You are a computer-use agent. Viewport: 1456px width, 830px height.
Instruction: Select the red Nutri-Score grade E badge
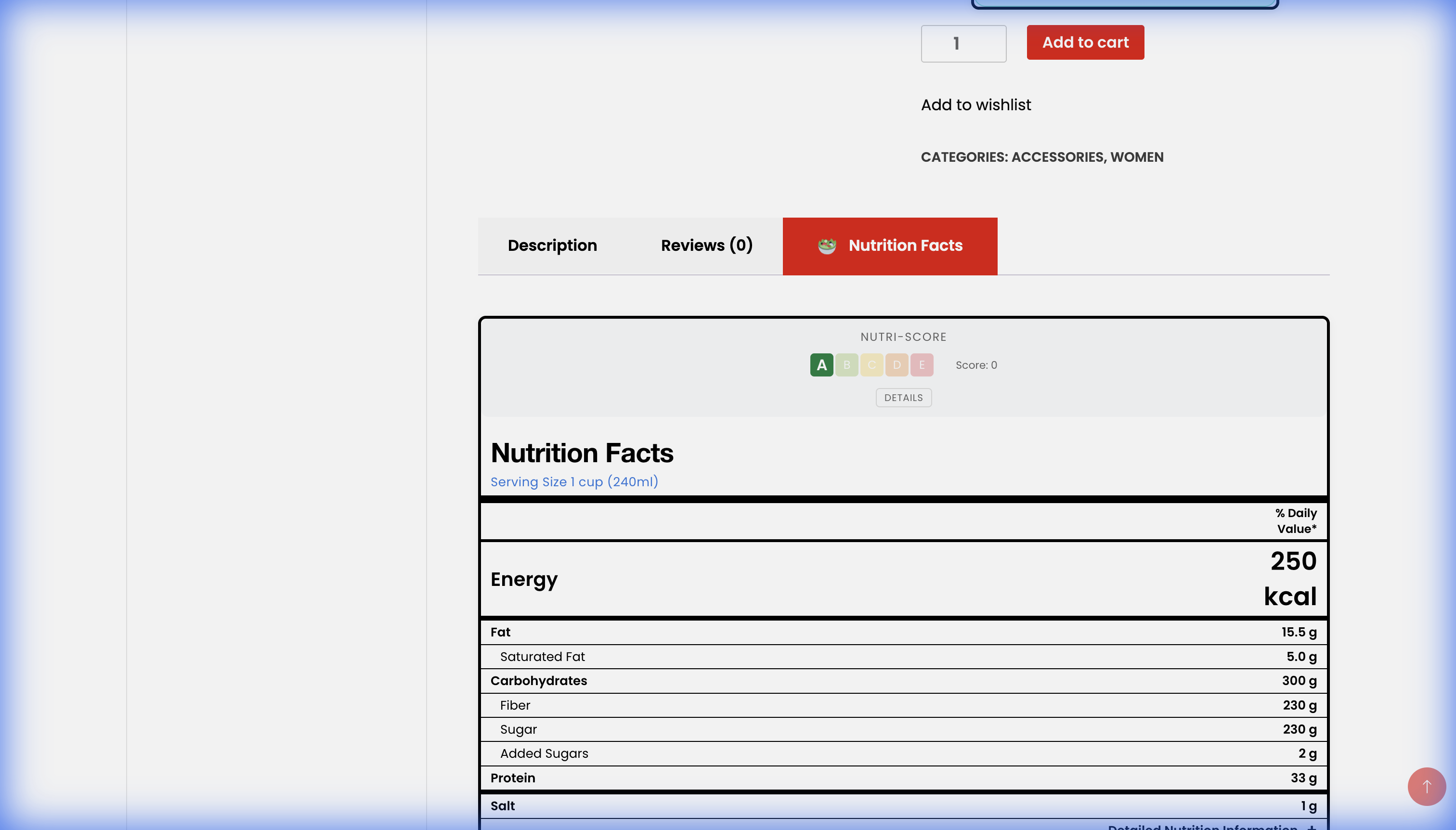pos(921,364)
